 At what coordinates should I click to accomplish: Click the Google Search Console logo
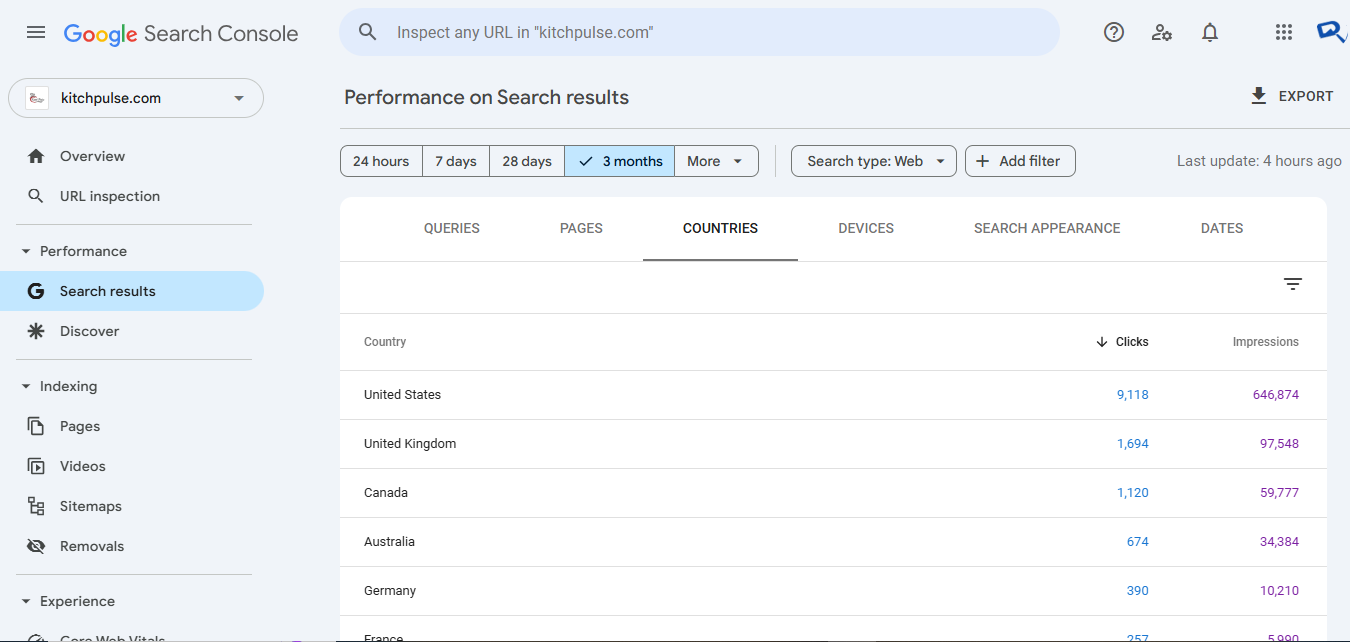click(x=181, y=33)
